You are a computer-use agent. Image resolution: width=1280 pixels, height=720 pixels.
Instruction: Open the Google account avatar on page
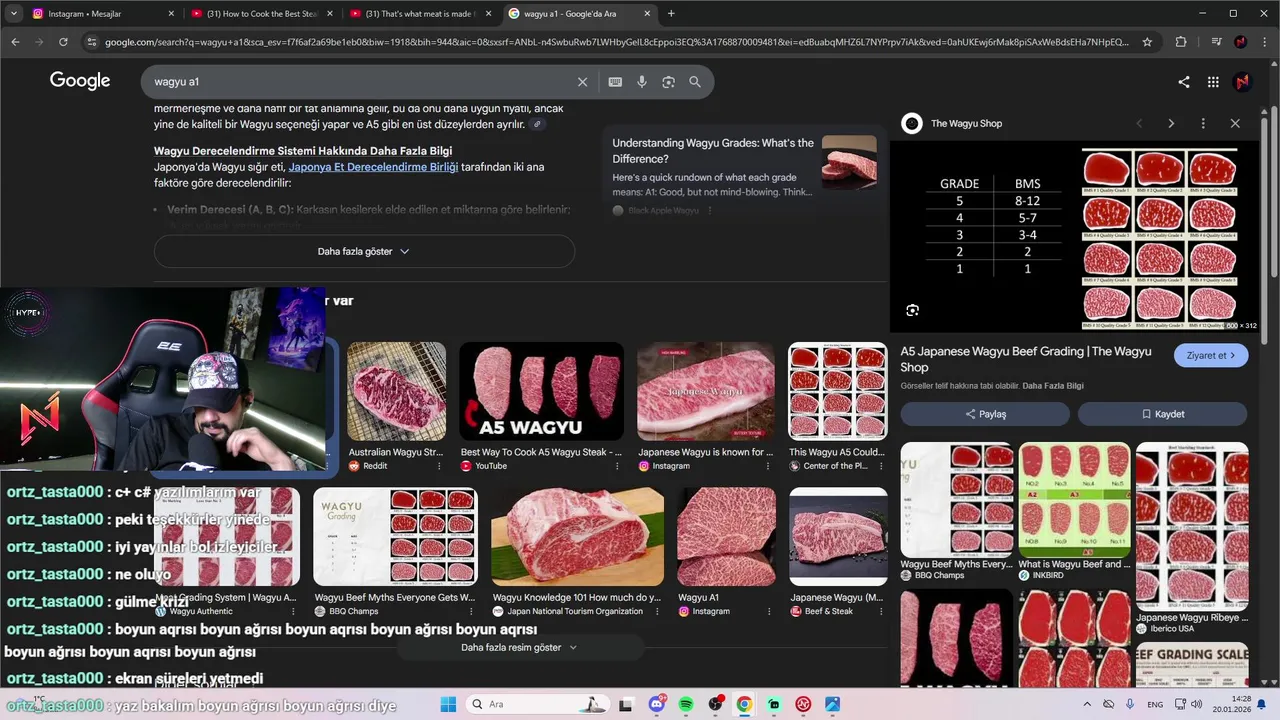pyautogui.click(x=1242, y=82)
